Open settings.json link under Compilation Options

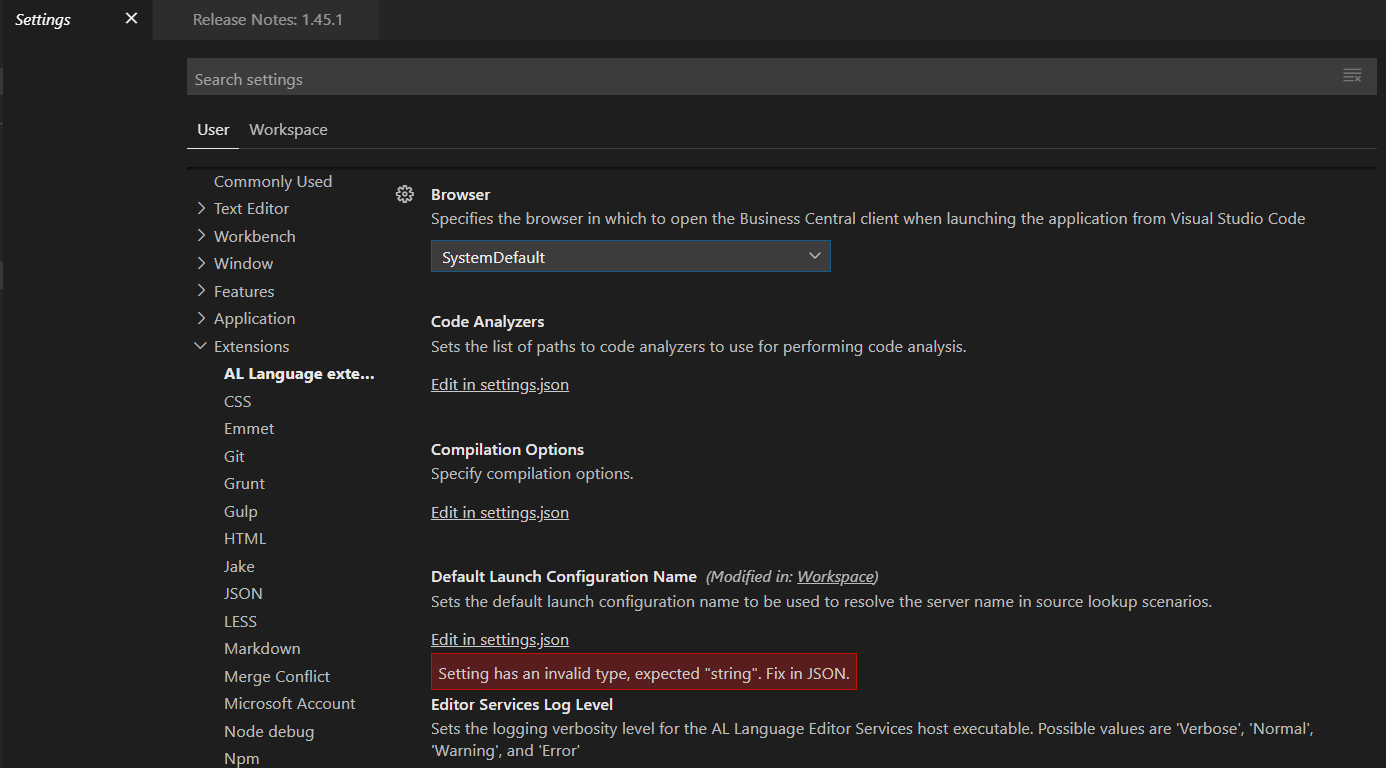[x=499, y=512]
